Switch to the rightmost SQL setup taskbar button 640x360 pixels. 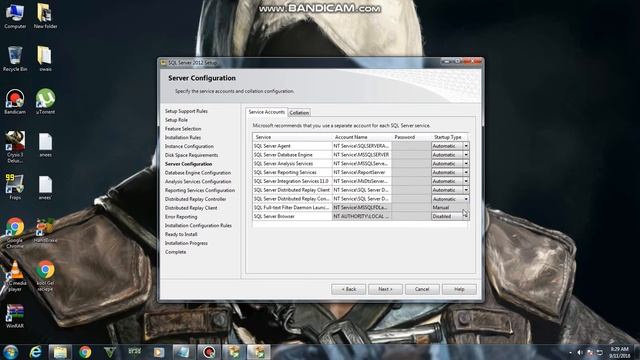258,352
